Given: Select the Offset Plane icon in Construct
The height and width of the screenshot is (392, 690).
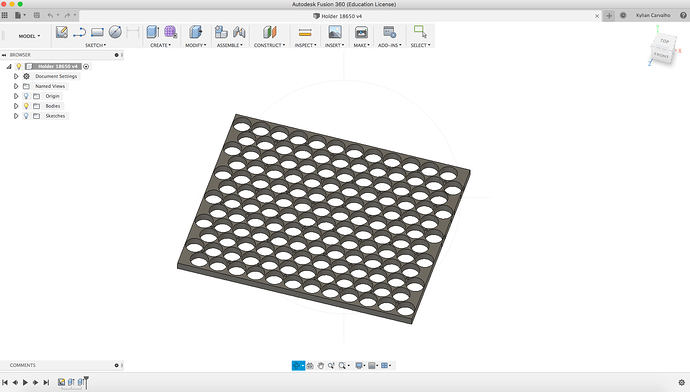Looking at the screenshot, I should coord(270,32).
